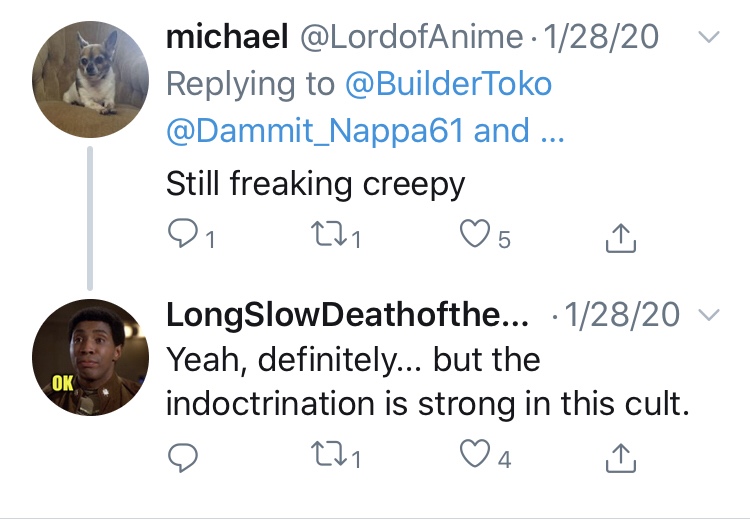Open LongSlowDeathofthe's 'OK' avatar

point(90,357)
